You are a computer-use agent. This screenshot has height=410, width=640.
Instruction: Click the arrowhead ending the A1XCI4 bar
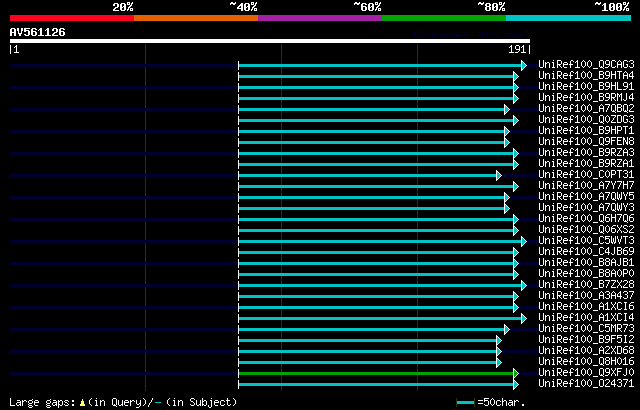pos(524,318)
